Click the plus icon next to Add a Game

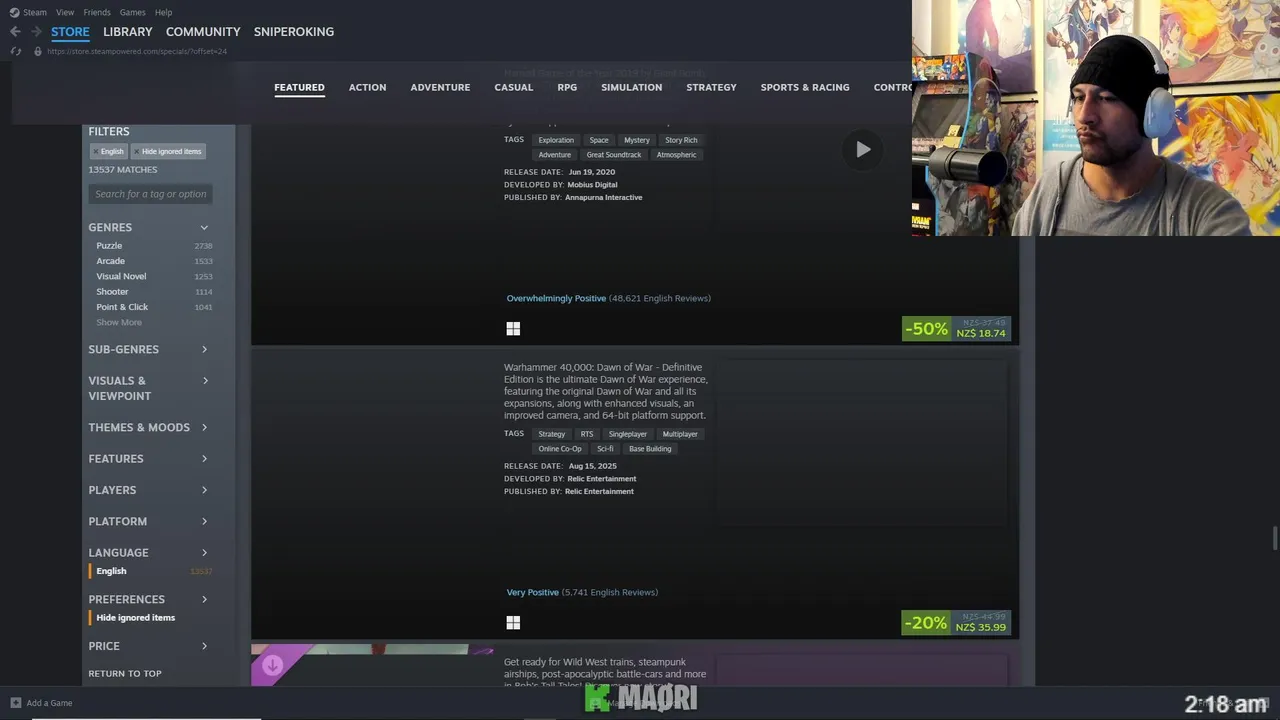(x=15, y=703)
